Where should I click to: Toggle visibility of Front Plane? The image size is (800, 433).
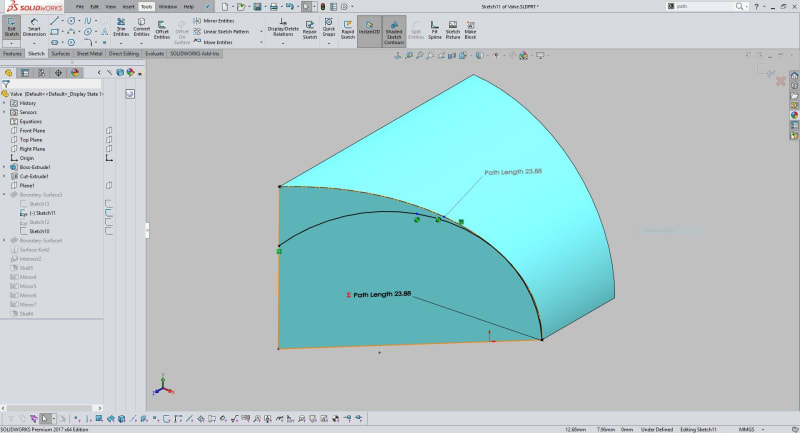tap(109, 131)
